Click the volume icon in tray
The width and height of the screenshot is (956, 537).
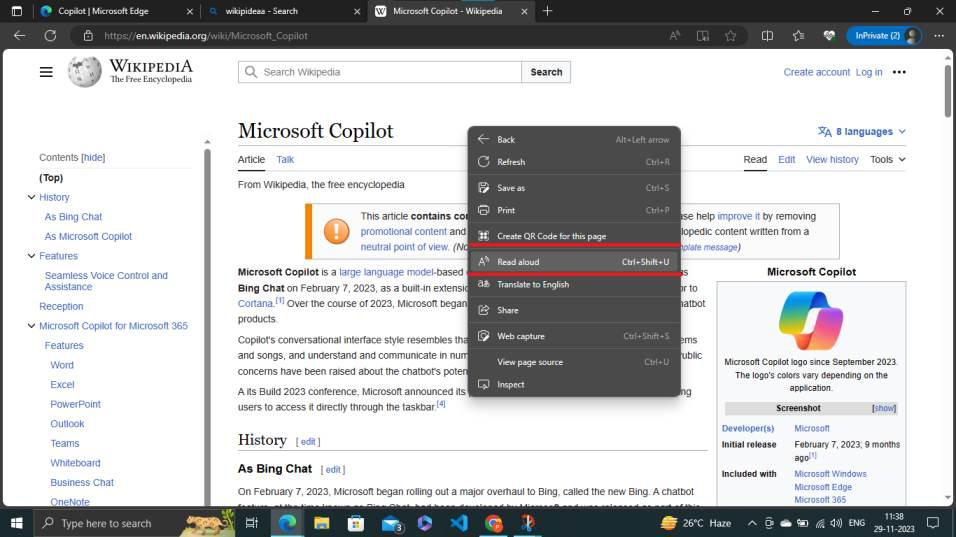[x=836, y=523]
